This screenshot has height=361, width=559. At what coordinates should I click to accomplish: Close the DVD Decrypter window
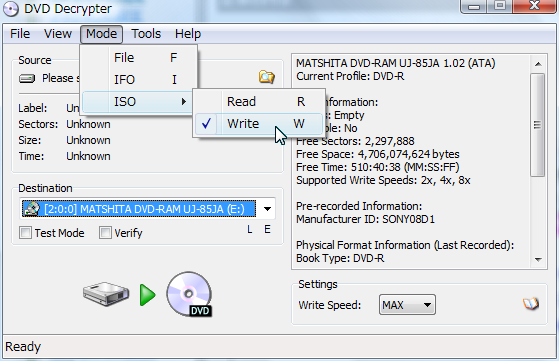[534, 6]
